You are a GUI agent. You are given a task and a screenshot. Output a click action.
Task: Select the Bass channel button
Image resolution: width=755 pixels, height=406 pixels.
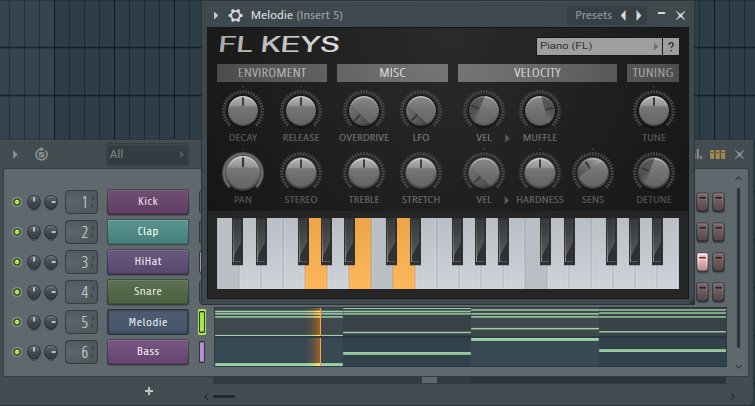(148, 352)
